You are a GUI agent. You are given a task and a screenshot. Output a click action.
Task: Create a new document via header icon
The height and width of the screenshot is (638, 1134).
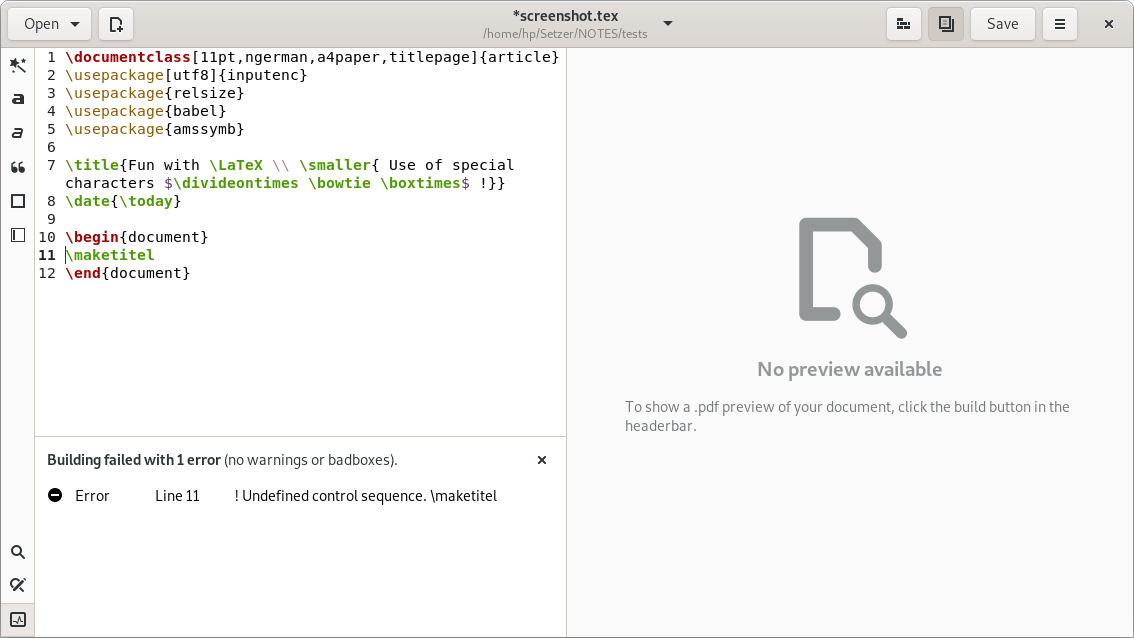click(x=117, y=24)
